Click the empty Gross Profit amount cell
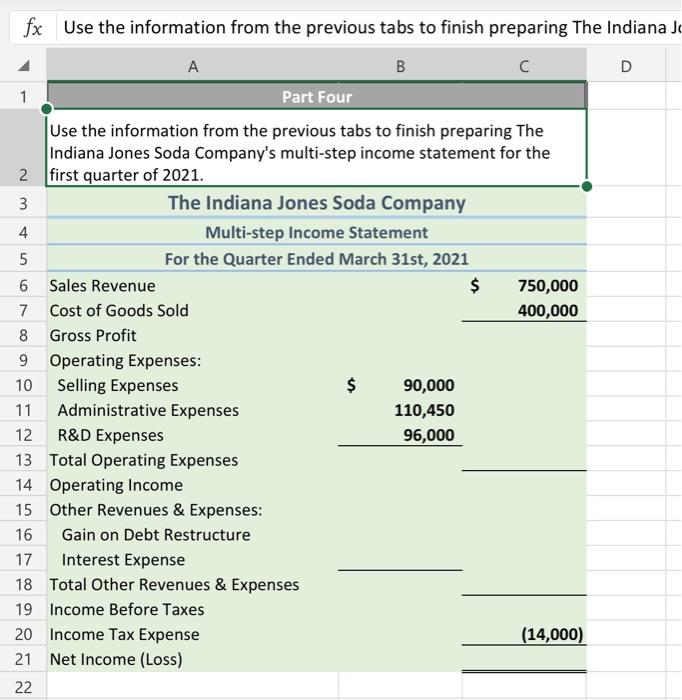The height and width of the screenshot is (700, 682). (524, 335)
